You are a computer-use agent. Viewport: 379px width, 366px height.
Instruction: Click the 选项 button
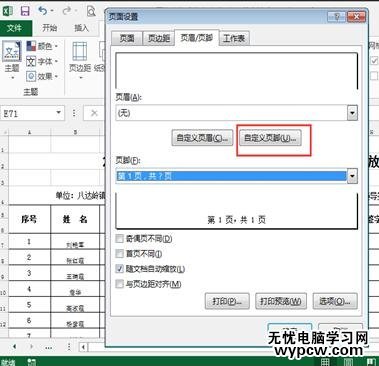tap(335, 301)
